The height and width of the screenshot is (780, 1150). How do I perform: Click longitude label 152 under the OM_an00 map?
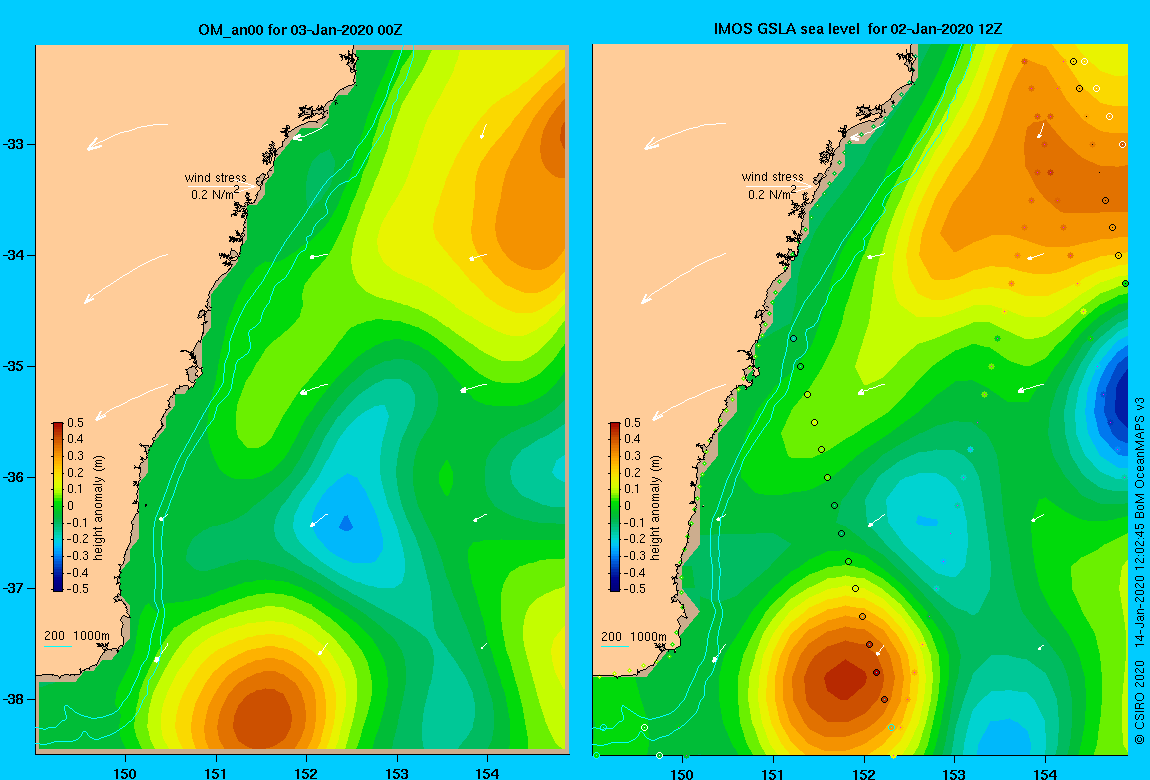coord(306,773)
